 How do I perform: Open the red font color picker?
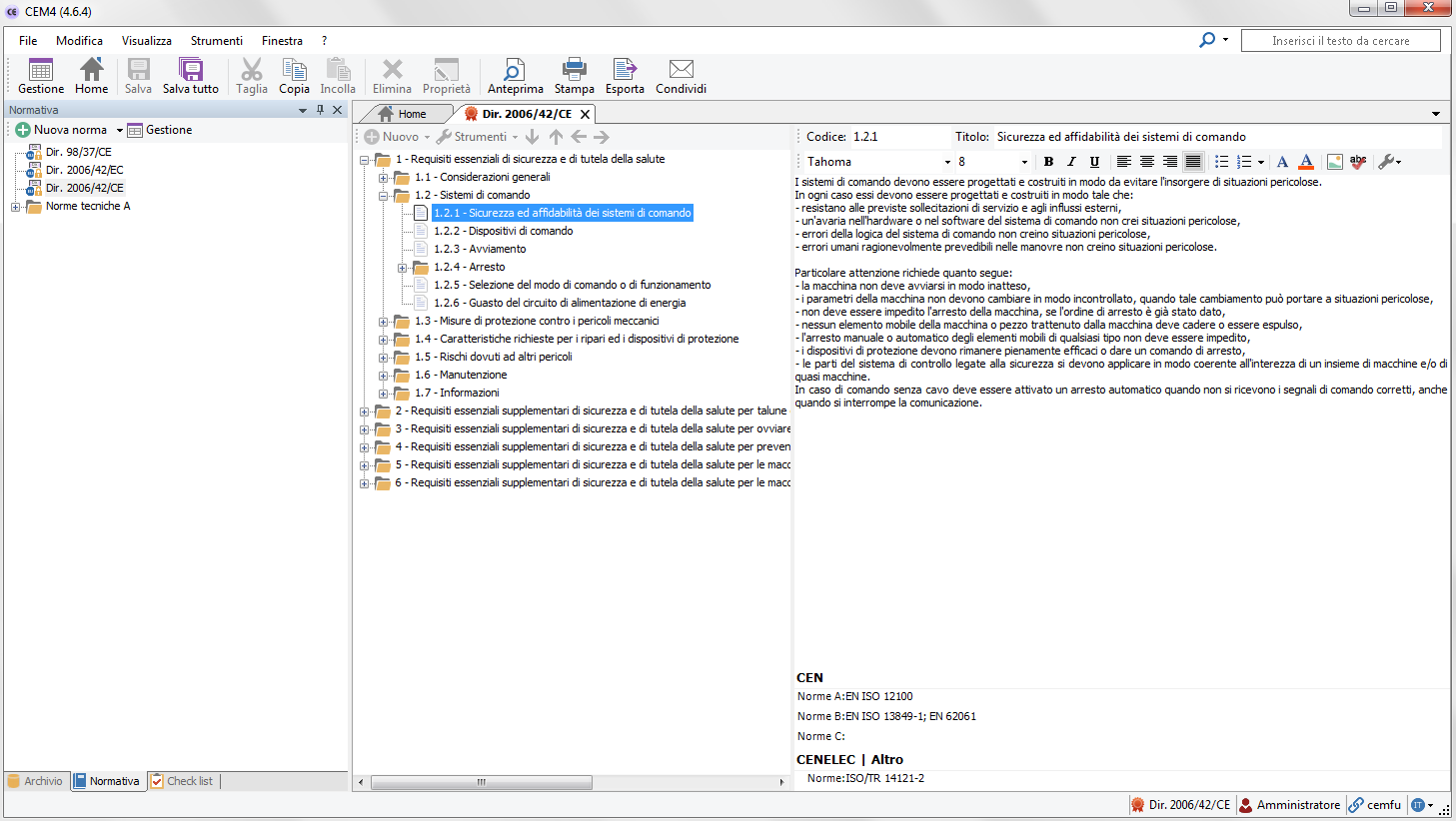pyautogui.click(x=1305, y=162)
